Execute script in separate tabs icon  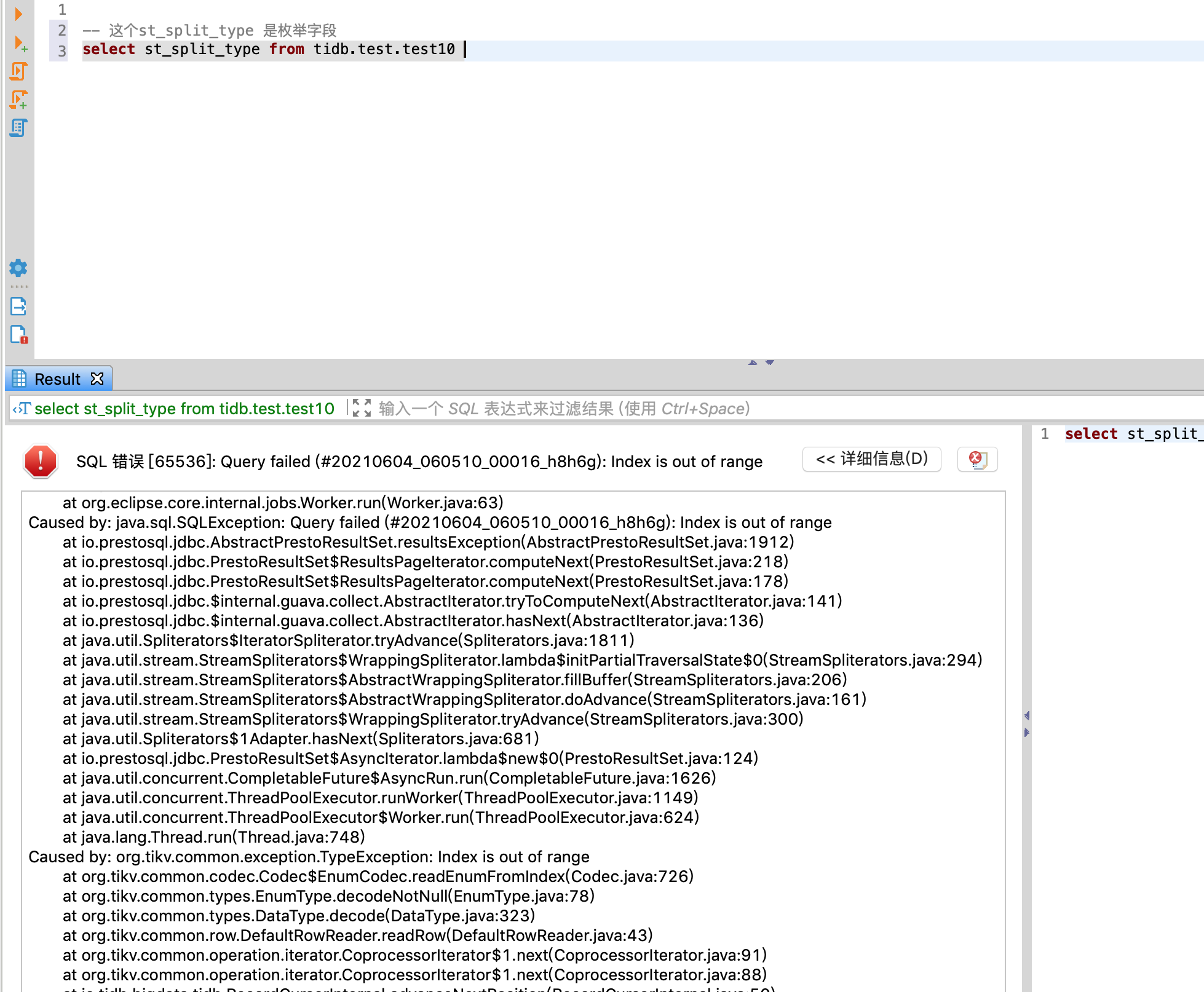pyautogui.click(x=18, y=100)
